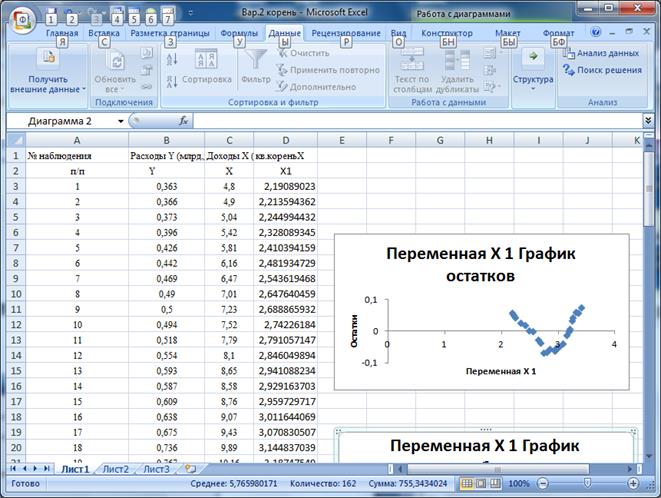This screenshot has width=661, height=498.
Task: Click the zoom in plus button
Action: [633, 483]
